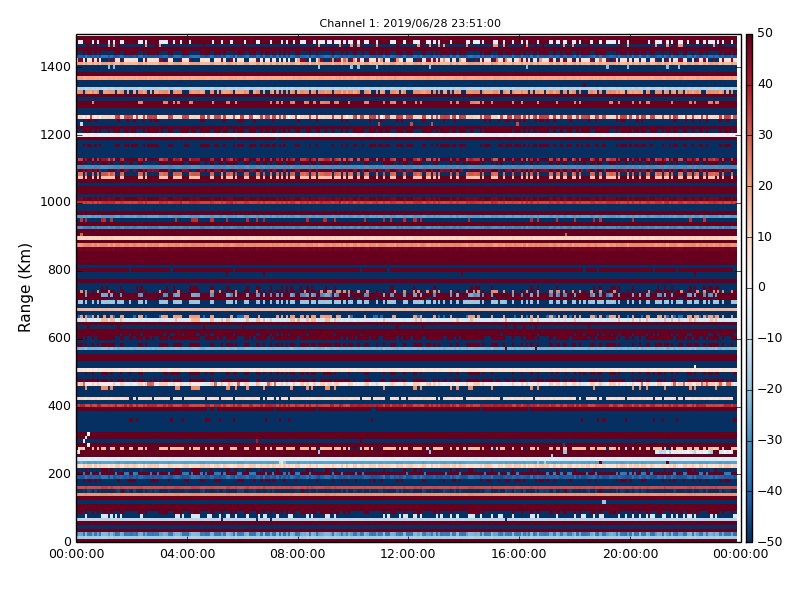The height and width of the screenshot is (600, 800).
Task: Click the 1000 range tick label
Action: click(55, 202)
